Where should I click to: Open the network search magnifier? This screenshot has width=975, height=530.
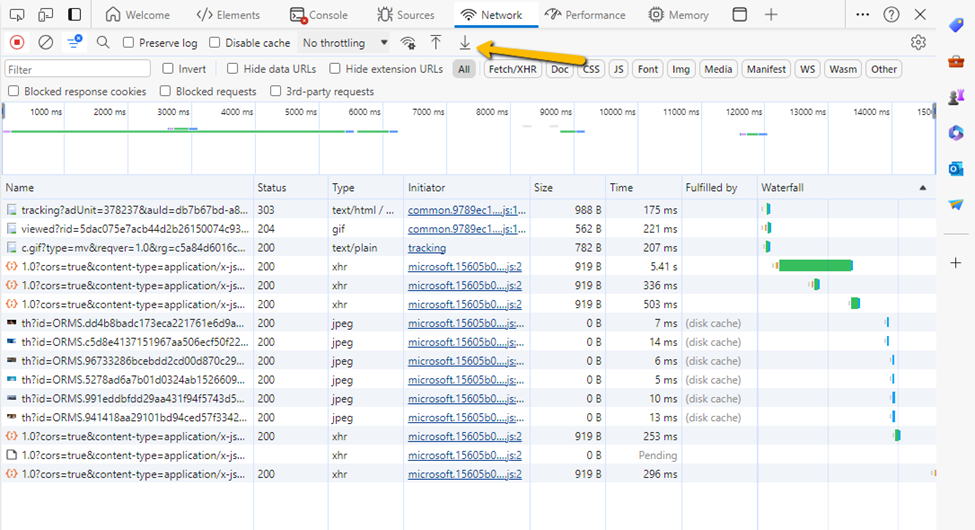click(x=103, y=43)
